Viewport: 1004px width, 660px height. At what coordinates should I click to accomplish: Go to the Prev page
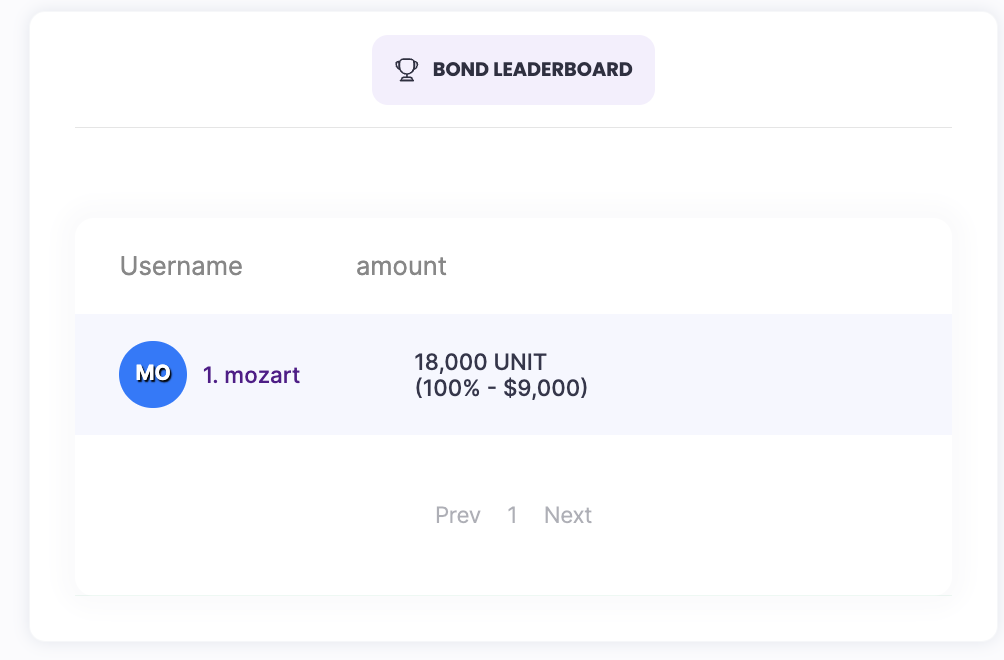pyautogui.click(x=458, y=515)
